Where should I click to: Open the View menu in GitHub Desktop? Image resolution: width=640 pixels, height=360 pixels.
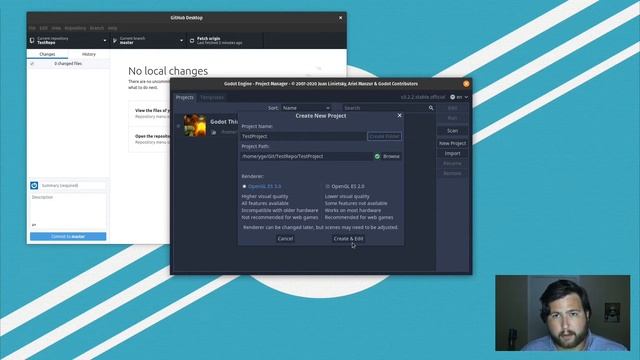pyautogui.click(x=56, y=28)
